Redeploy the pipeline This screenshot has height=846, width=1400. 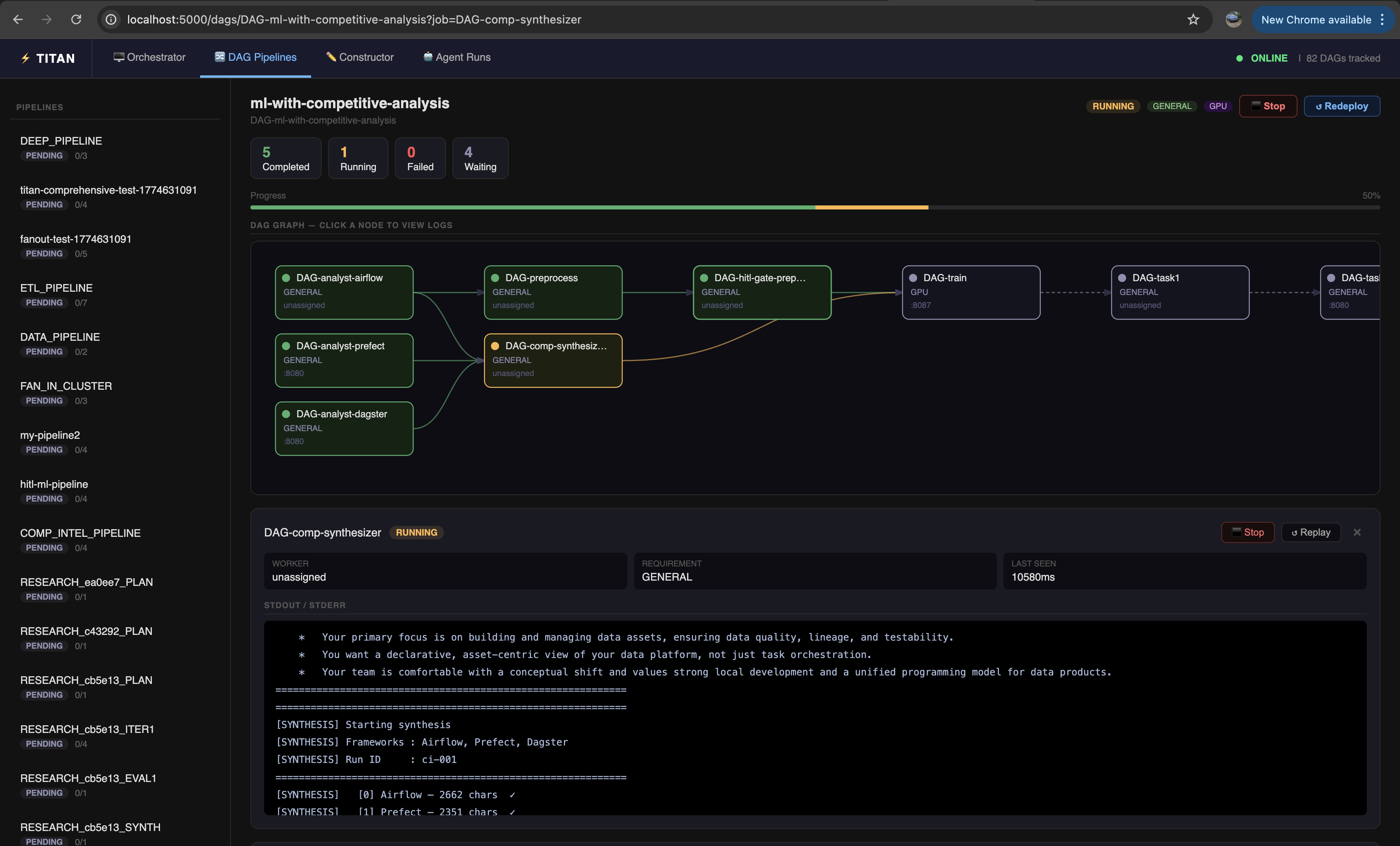pyautogui.click(x=1342, y=106)
